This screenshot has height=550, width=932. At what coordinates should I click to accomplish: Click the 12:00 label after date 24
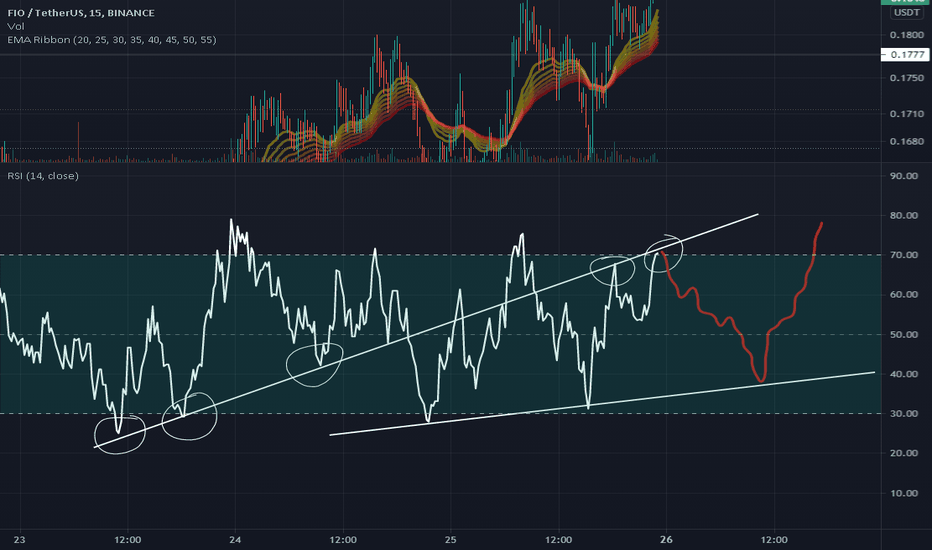(x=343, y=540)
